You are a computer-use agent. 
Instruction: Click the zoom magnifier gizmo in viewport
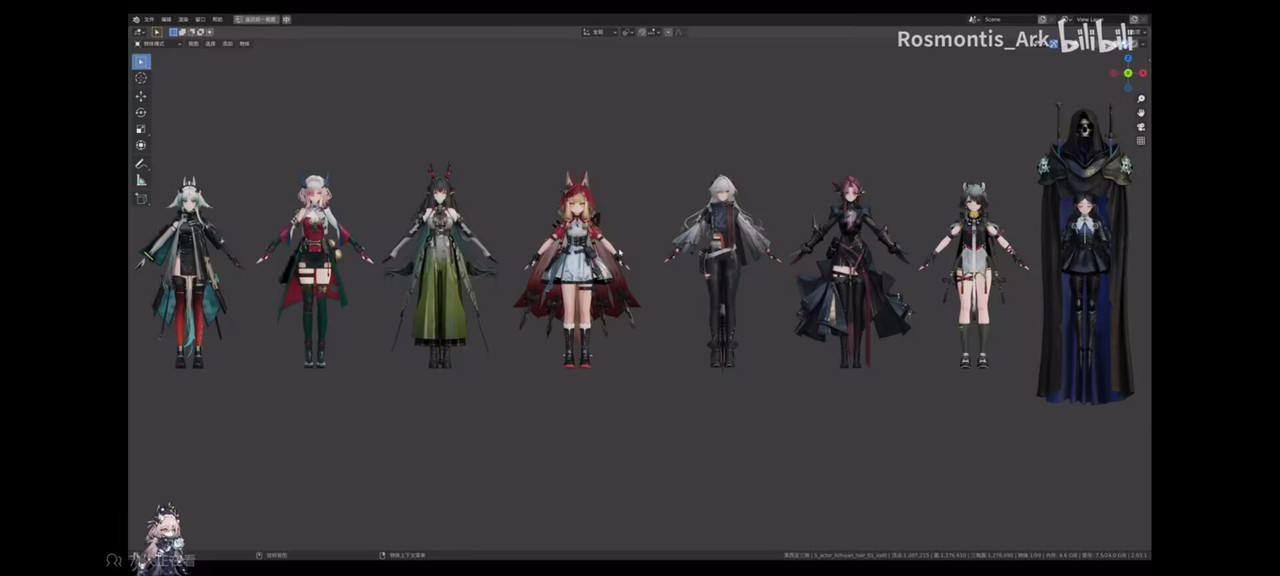click(x=1141, y=99)
